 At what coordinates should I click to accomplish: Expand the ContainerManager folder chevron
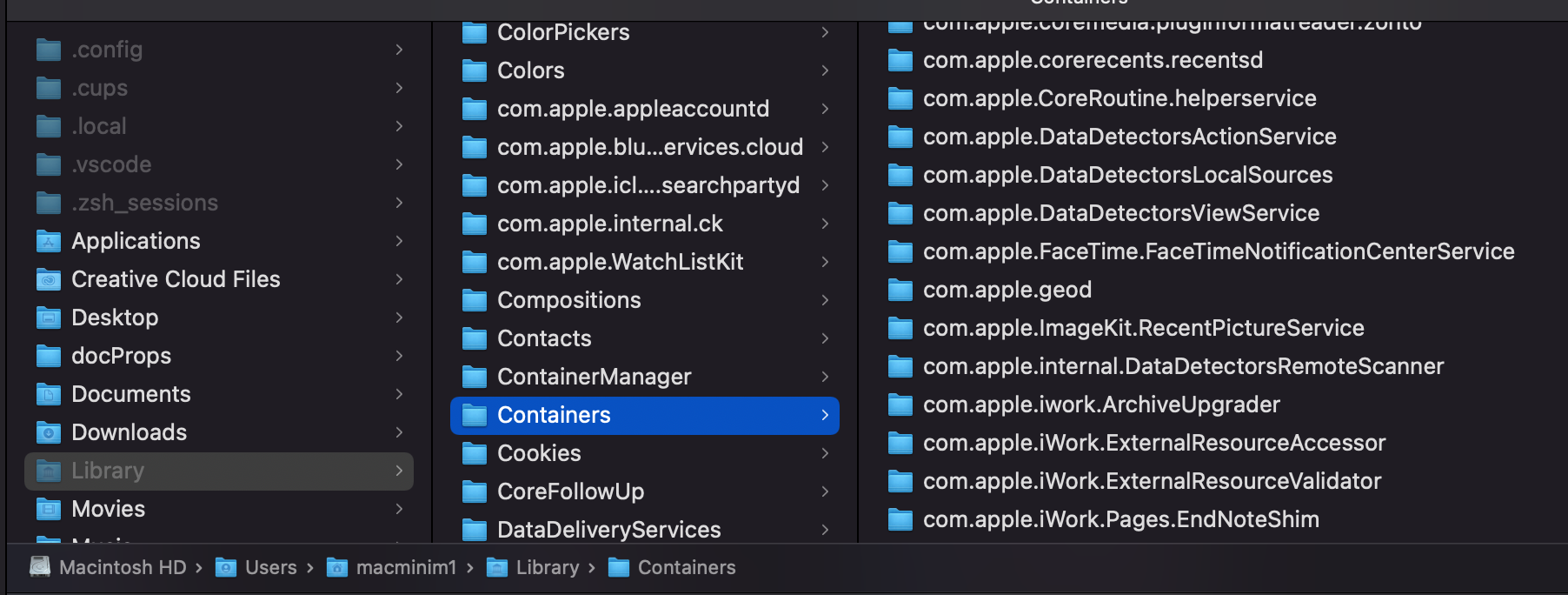point(825,377)
